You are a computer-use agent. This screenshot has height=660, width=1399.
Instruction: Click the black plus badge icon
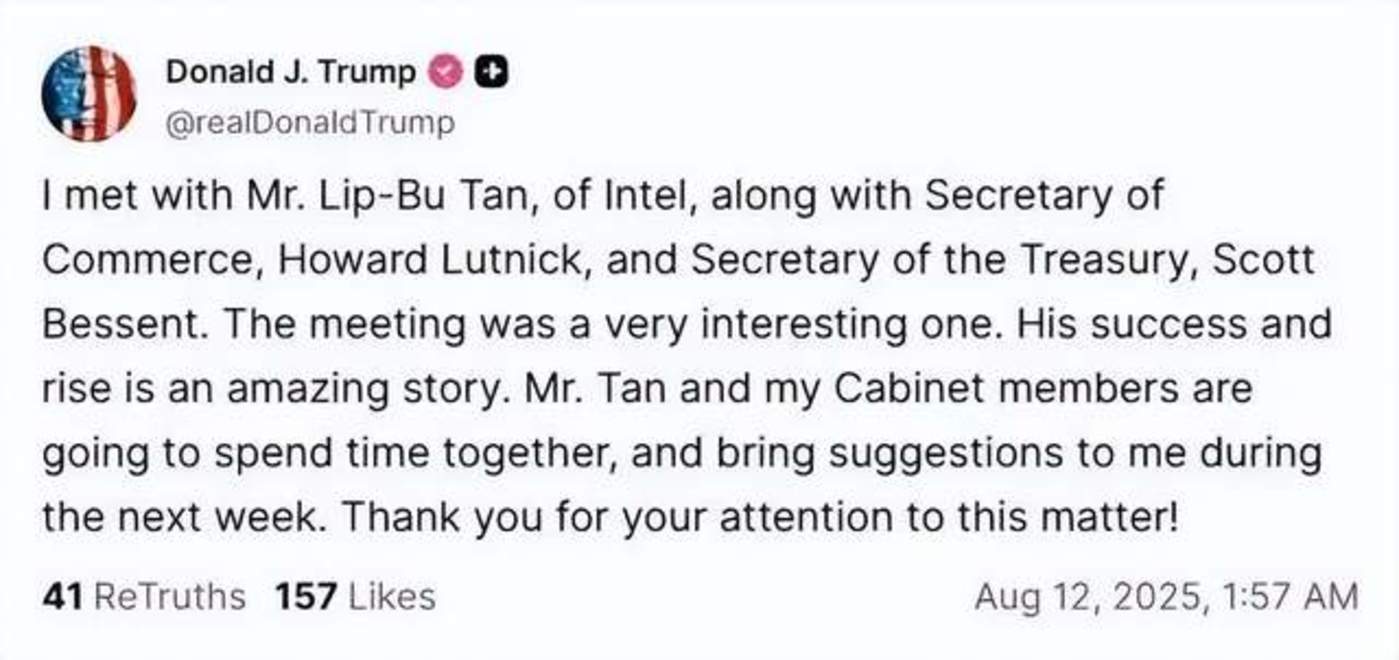492,72
